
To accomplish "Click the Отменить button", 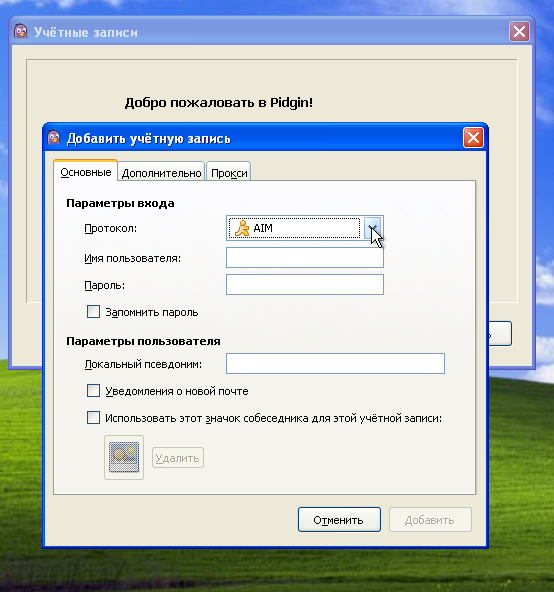I will tap(339, 520).
